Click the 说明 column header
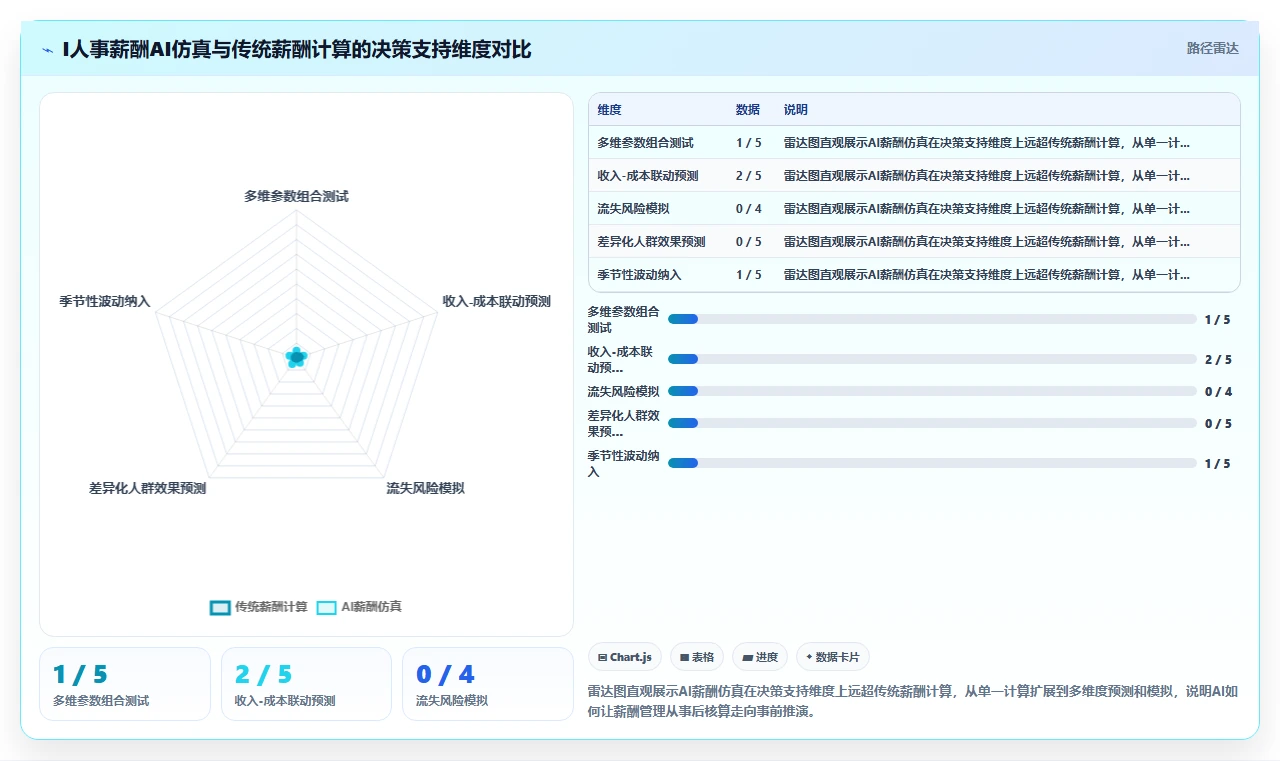Viewport: 1280px width, 761px height. (x=796, y=110)
